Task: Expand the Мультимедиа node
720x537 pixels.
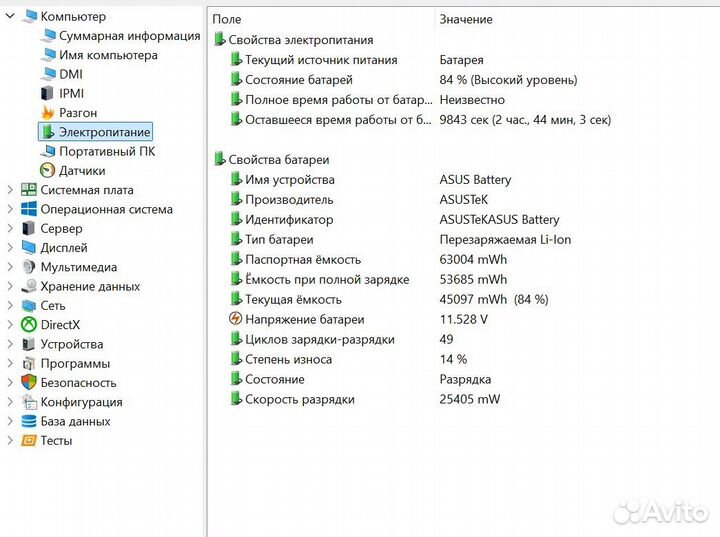Action: pyautogui.click(x=10, y=267)
